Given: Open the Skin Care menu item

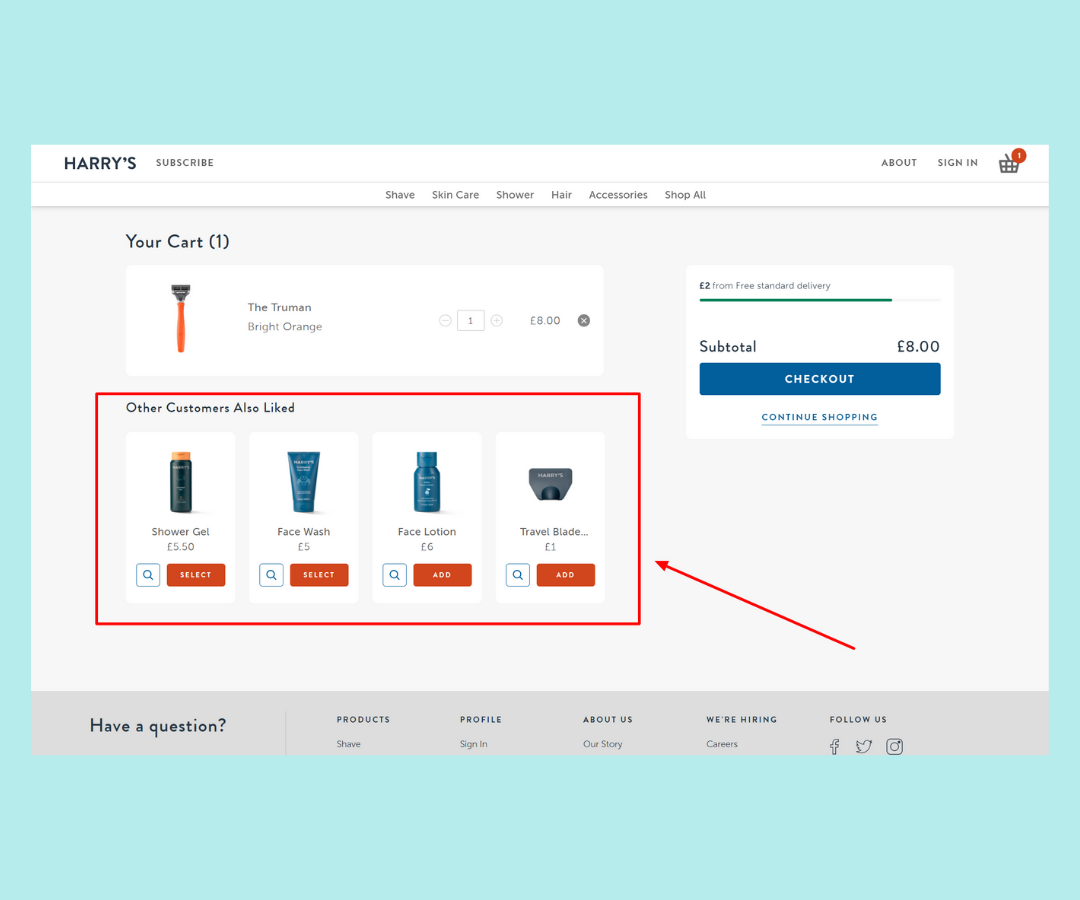Looking at the screenshot, I should pyautogui.click(x=455, y=195).
